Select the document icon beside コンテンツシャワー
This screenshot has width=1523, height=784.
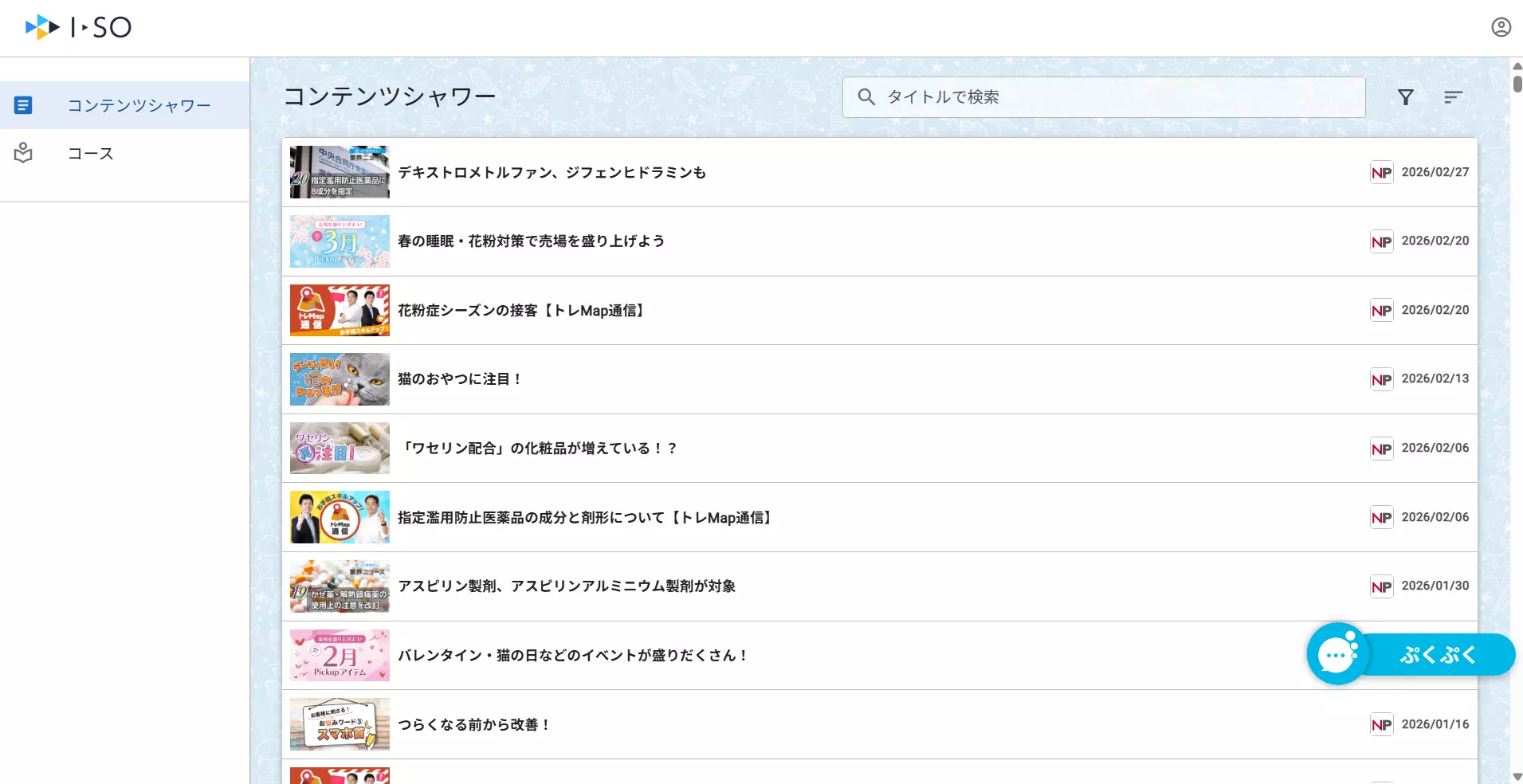tap(24, 104)
